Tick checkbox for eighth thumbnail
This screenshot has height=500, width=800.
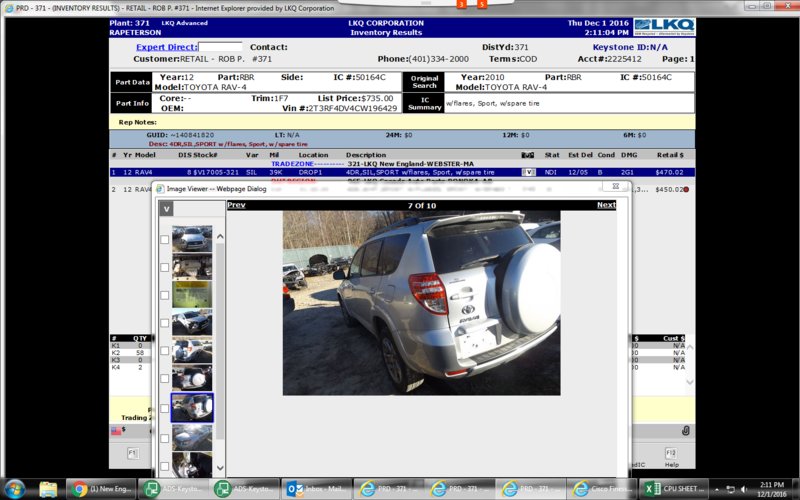164,438
